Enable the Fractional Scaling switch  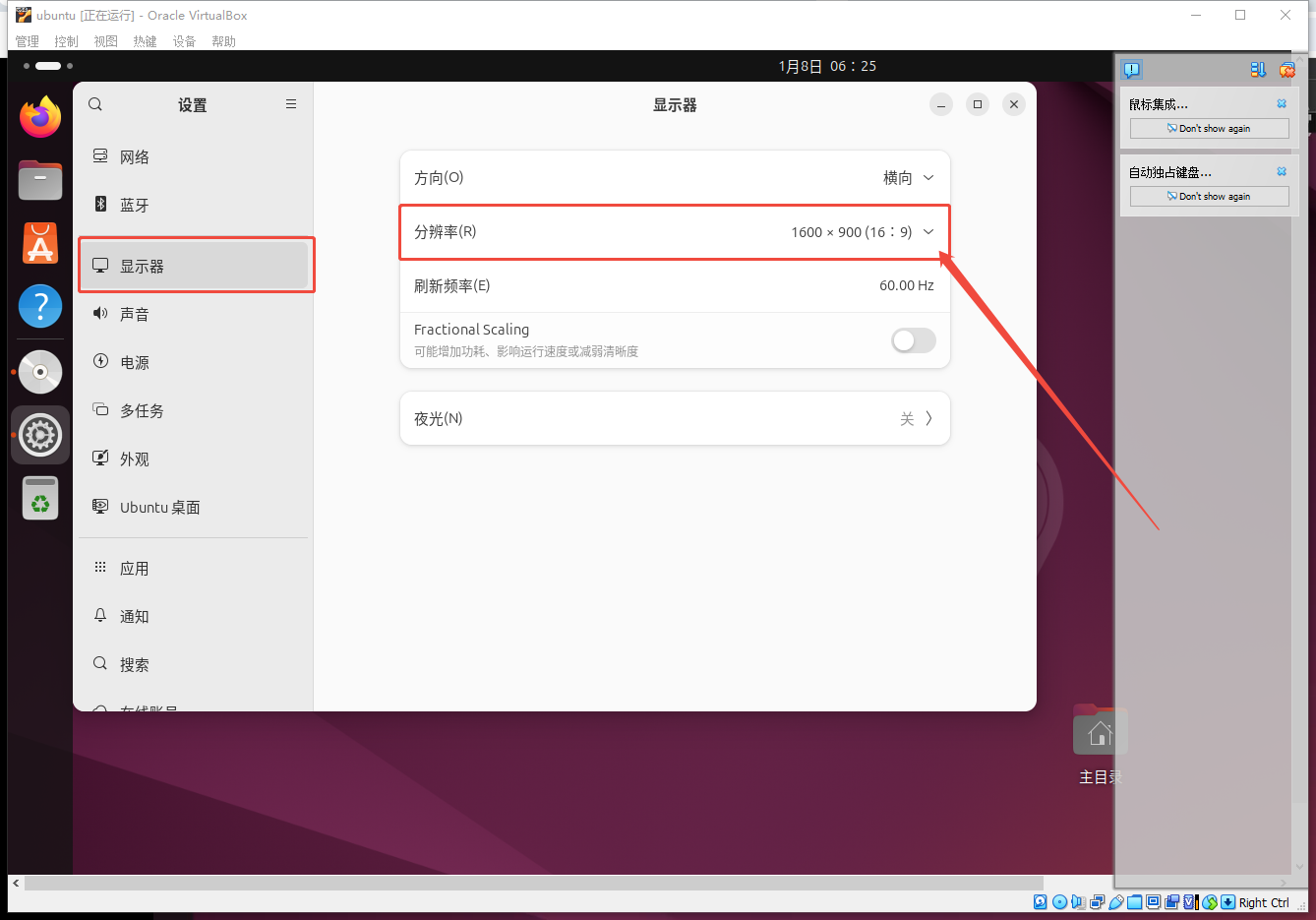click(x=913, y=340)
